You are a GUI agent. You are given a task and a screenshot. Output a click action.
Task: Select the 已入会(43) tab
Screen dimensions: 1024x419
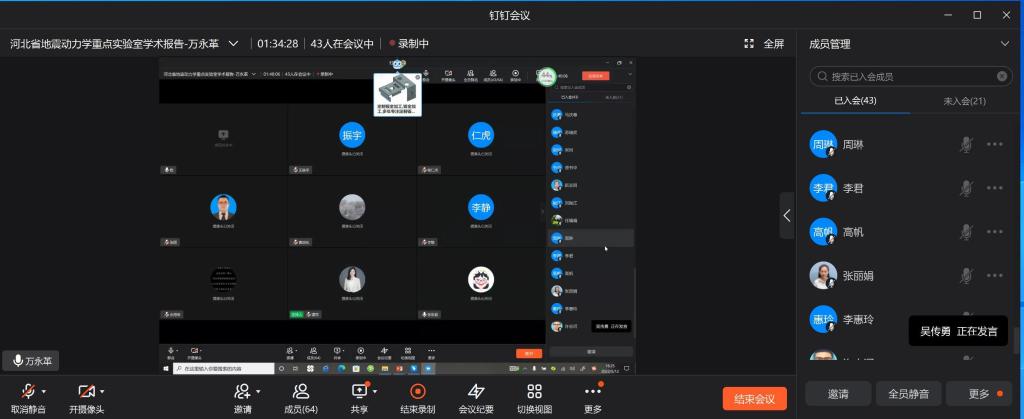click(x=855, y=101)
